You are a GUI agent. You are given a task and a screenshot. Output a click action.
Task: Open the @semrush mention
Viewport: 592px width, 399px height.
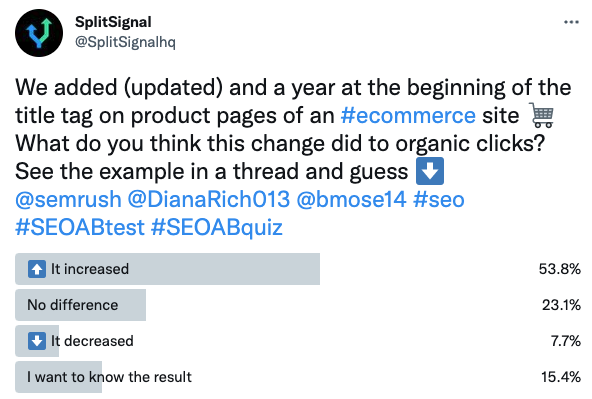point(68,199)
